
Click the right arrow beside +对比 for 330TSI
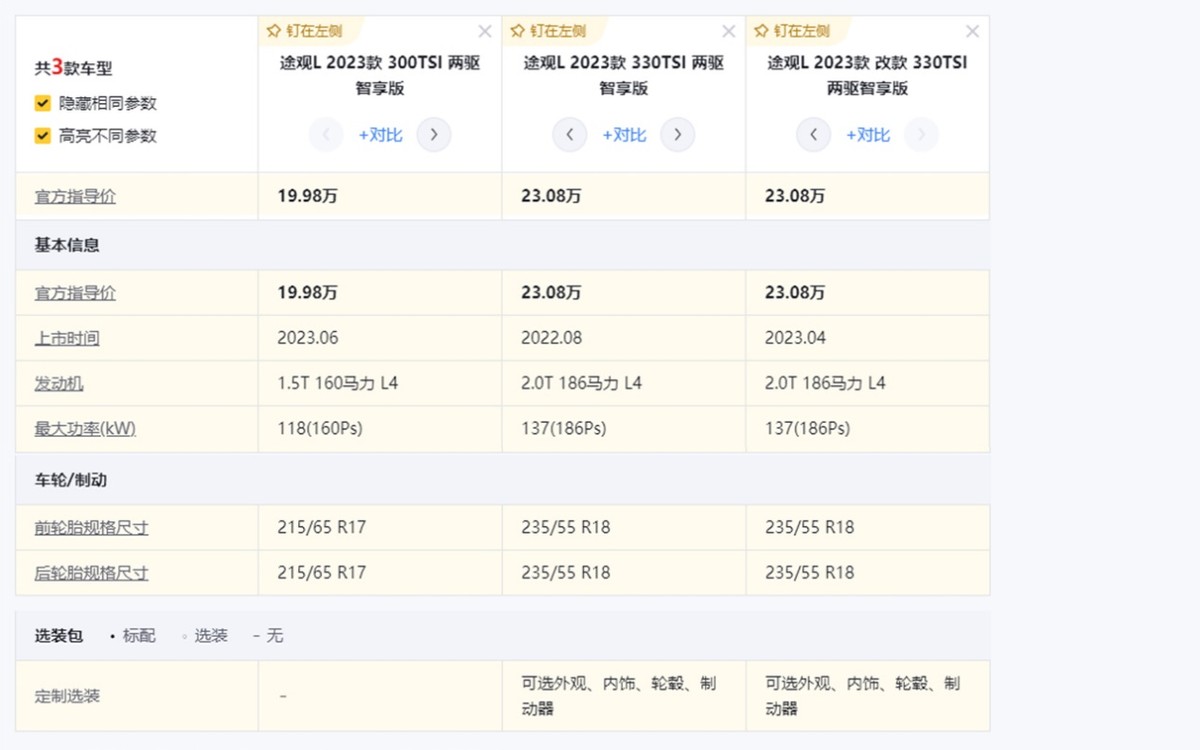coord(678,134)
